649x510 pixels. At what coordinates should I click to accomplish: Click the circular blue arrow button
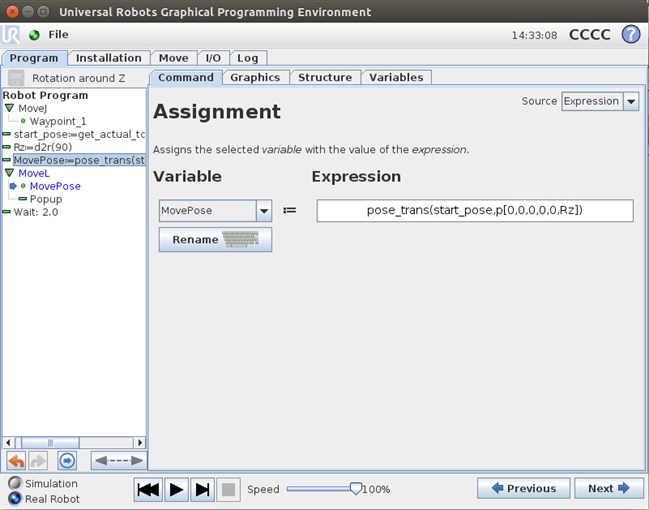pos(67,460)
